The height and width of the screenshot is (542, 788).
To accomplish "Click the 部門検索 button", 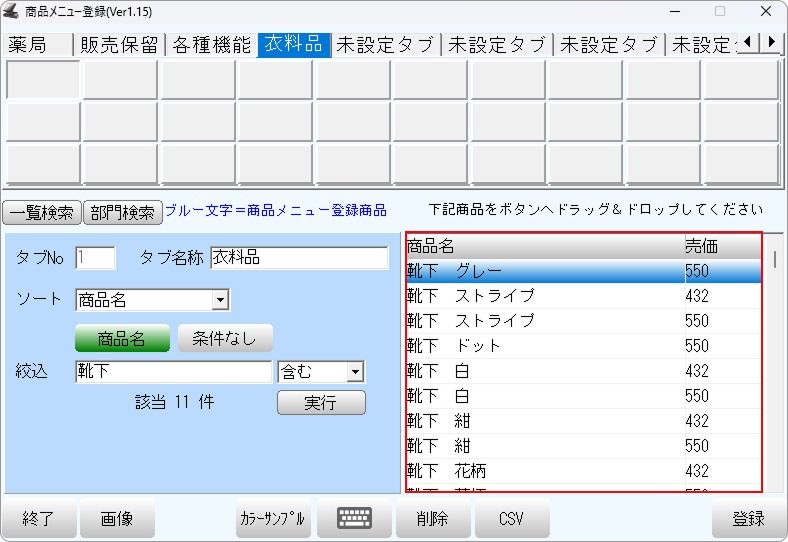I will 122,212.
